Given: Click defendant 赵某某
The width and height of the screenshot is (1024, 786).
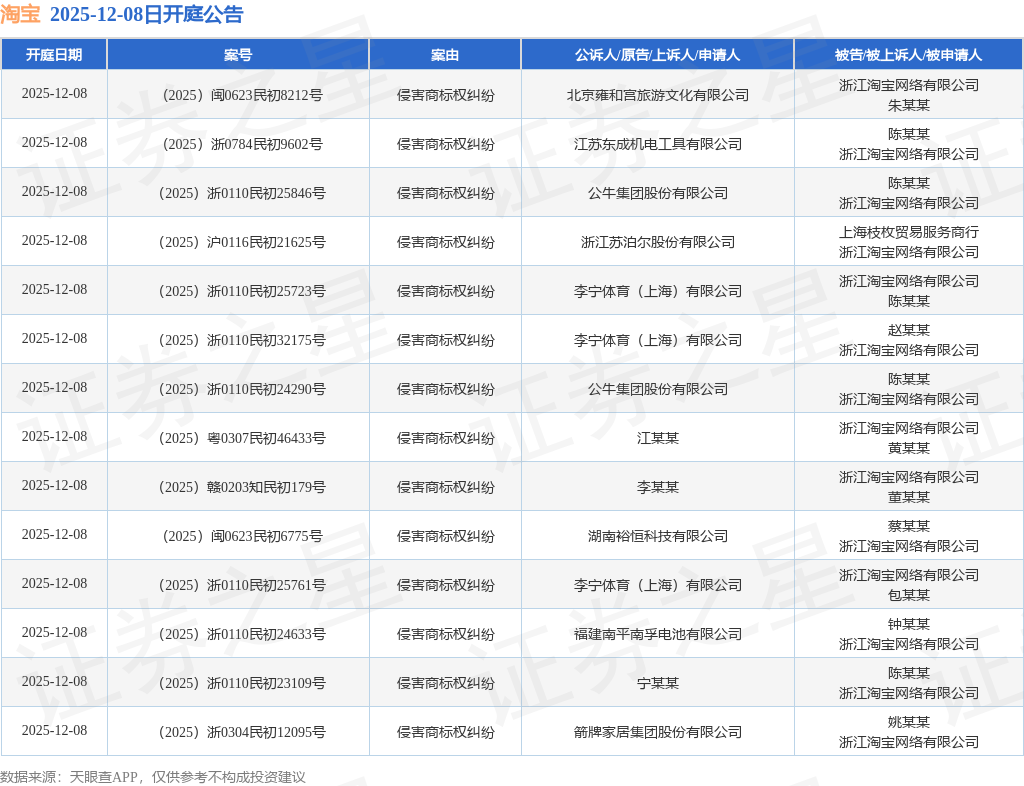Looking at the screenshot, I should pyautogui.click(x=908, y=330).
